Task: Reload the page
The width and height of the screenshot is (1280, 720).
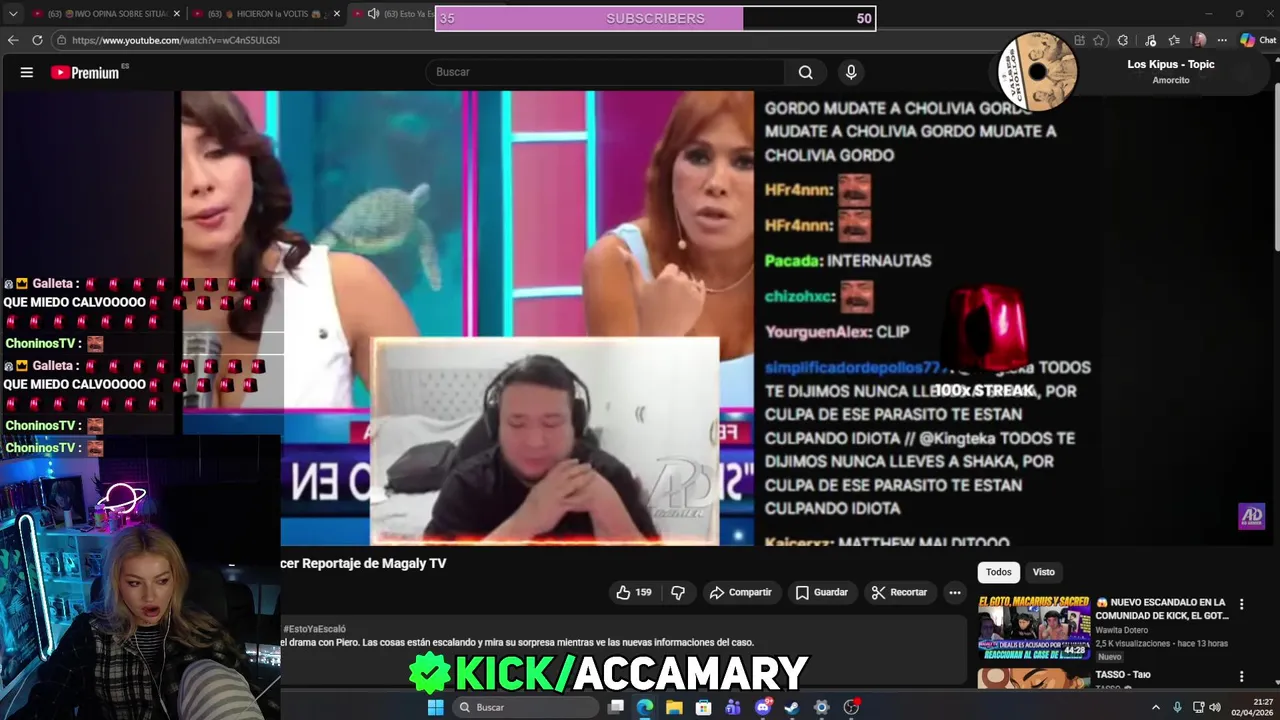Action: click(37, 40)
